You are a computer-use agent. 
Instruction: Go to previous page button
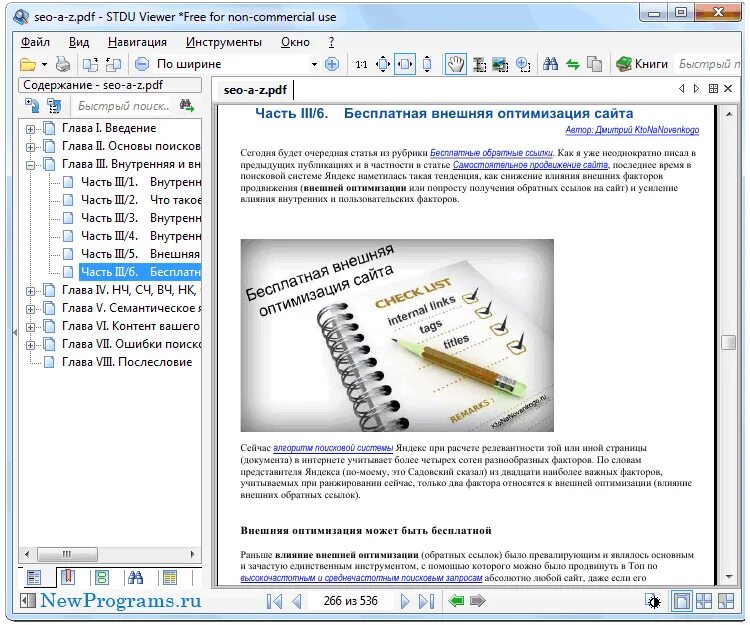pyautogui.click(x=297, y=601)
